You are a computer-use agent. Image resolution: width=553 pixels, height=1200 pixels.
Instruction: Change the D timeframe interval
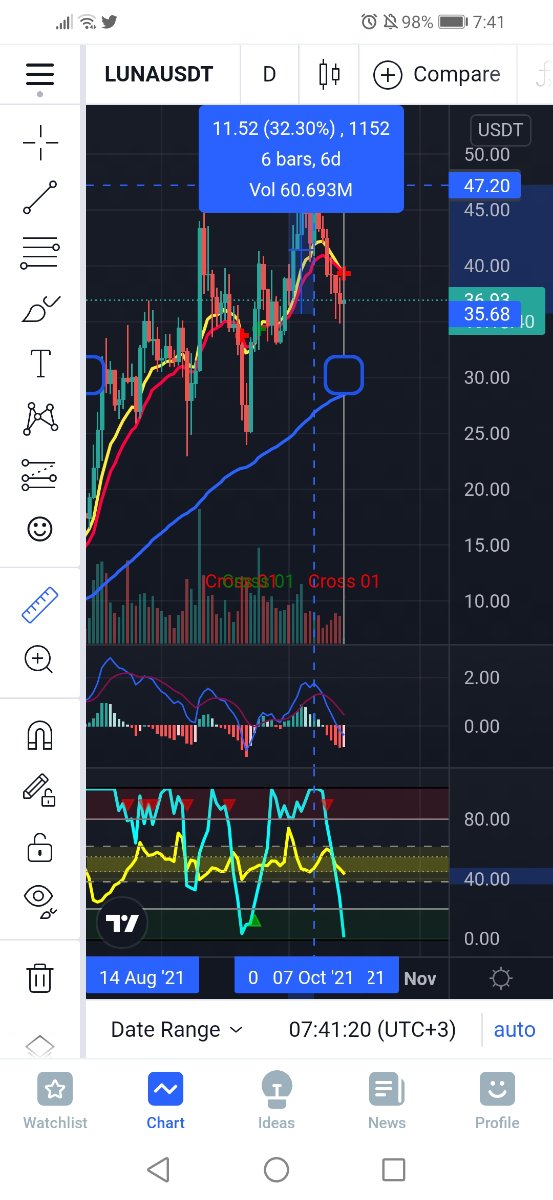click(x=269, y=75)
